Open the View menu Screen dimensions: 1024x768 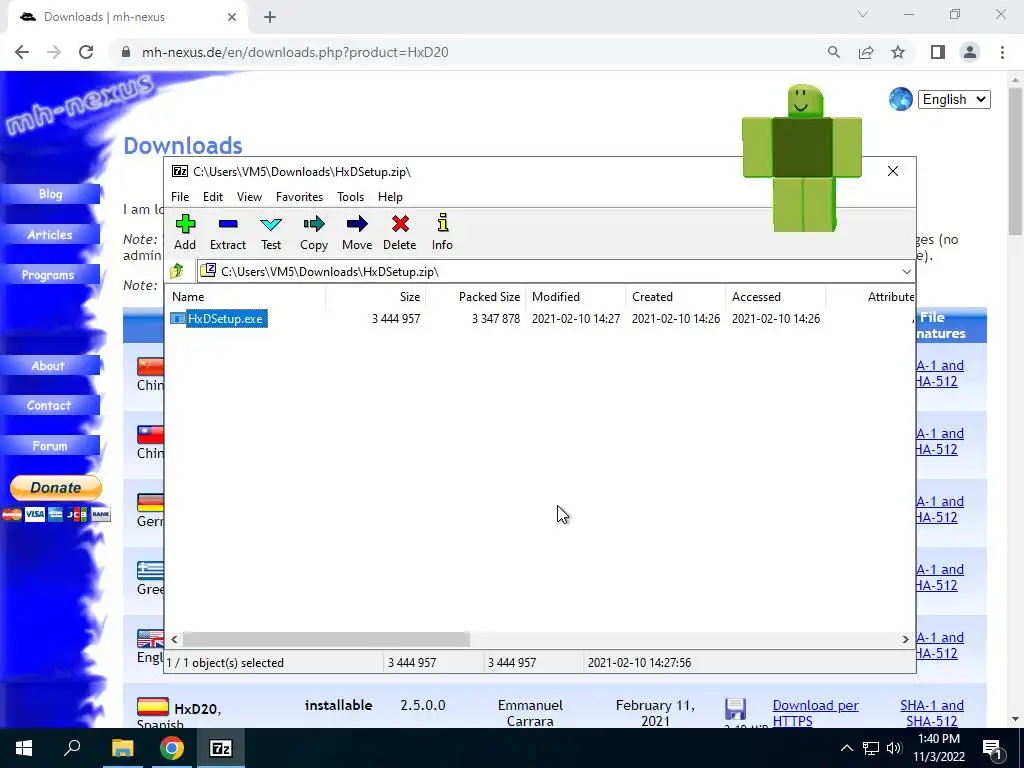click(x=249, y=197)
